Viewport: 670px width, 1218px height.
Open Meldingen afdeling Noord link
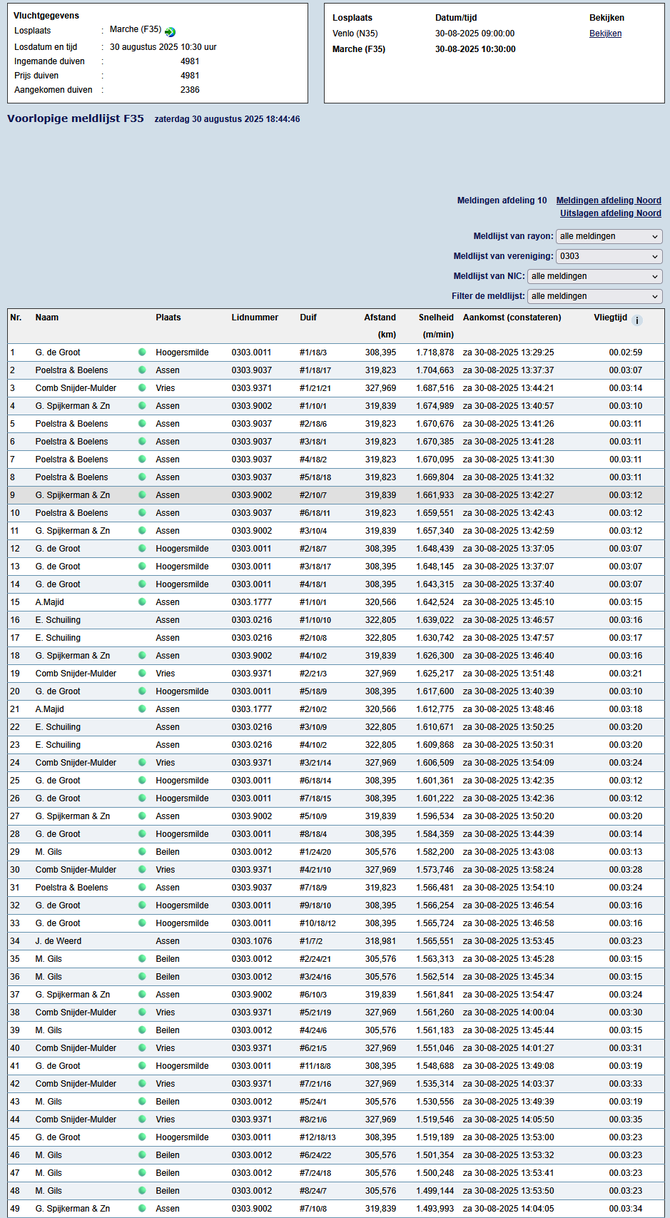pyautogui.click(x=608, y=200)
